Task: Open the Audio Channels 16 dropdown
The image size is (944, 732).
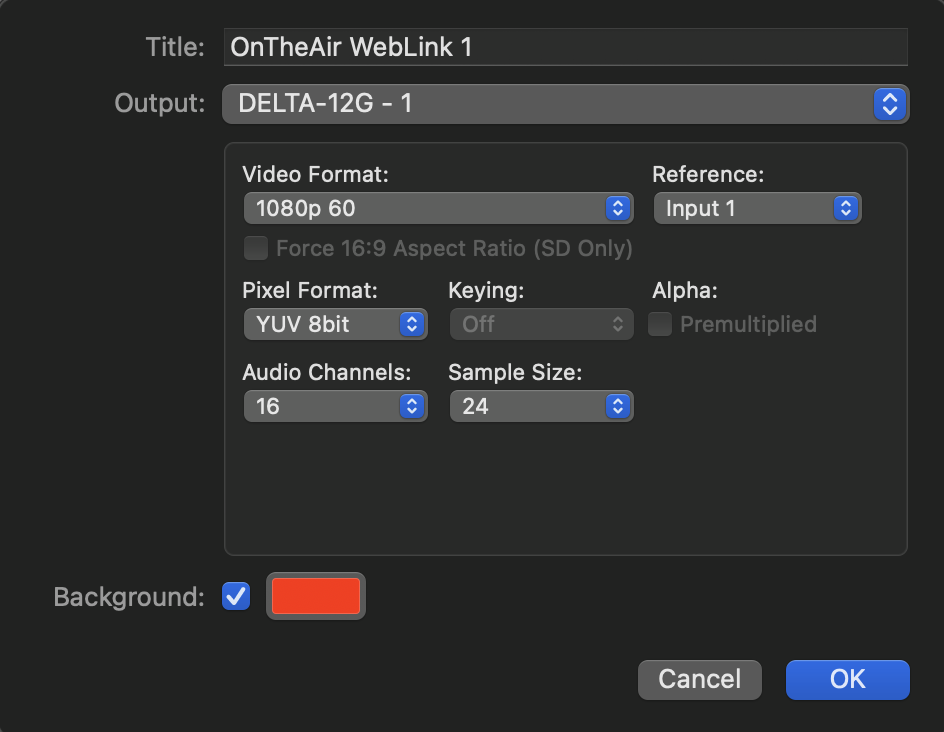Action: point(335,406)
